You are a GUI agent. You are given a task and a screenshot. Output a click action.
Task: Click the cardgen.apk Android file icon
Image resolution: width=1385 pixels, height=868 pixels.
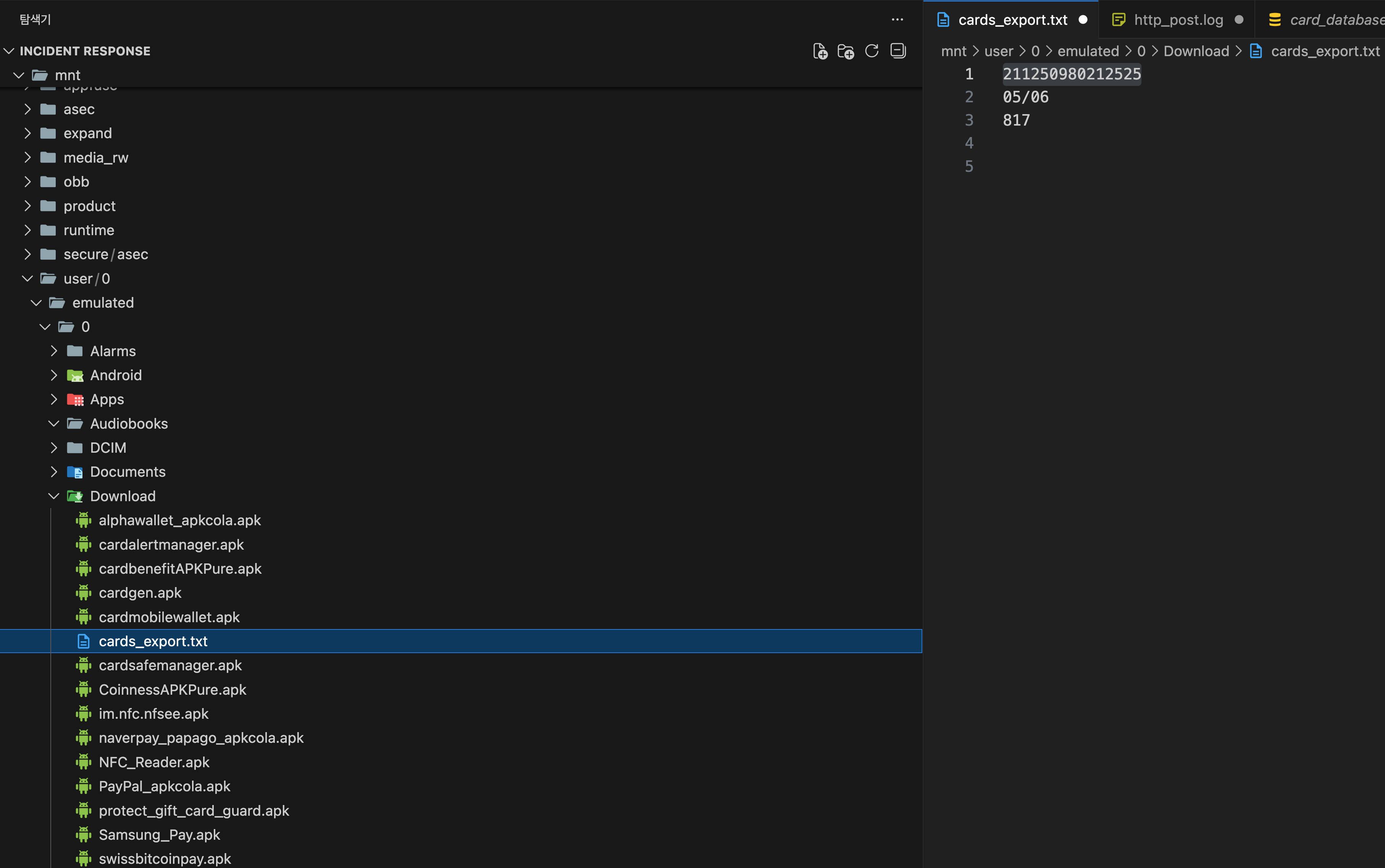[x=84, y=592]
